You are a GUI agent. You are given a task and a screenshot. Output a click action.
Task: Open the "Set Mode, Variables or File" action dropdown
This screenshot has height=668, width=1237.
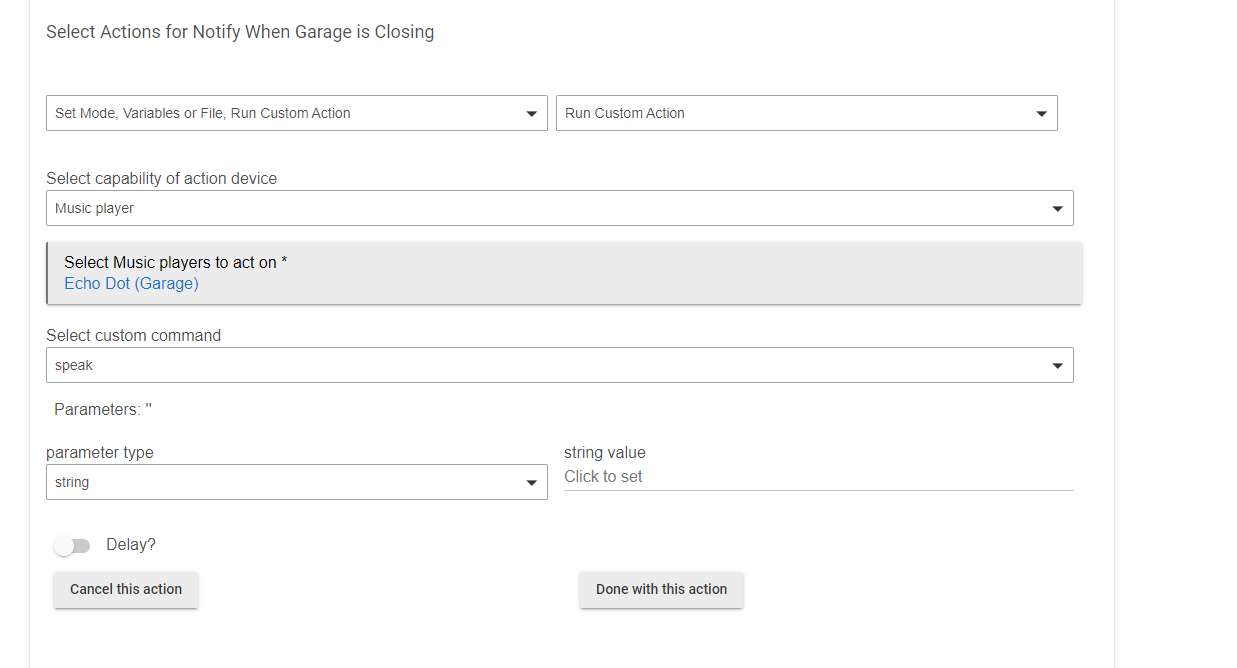click(x=285, y=113)
